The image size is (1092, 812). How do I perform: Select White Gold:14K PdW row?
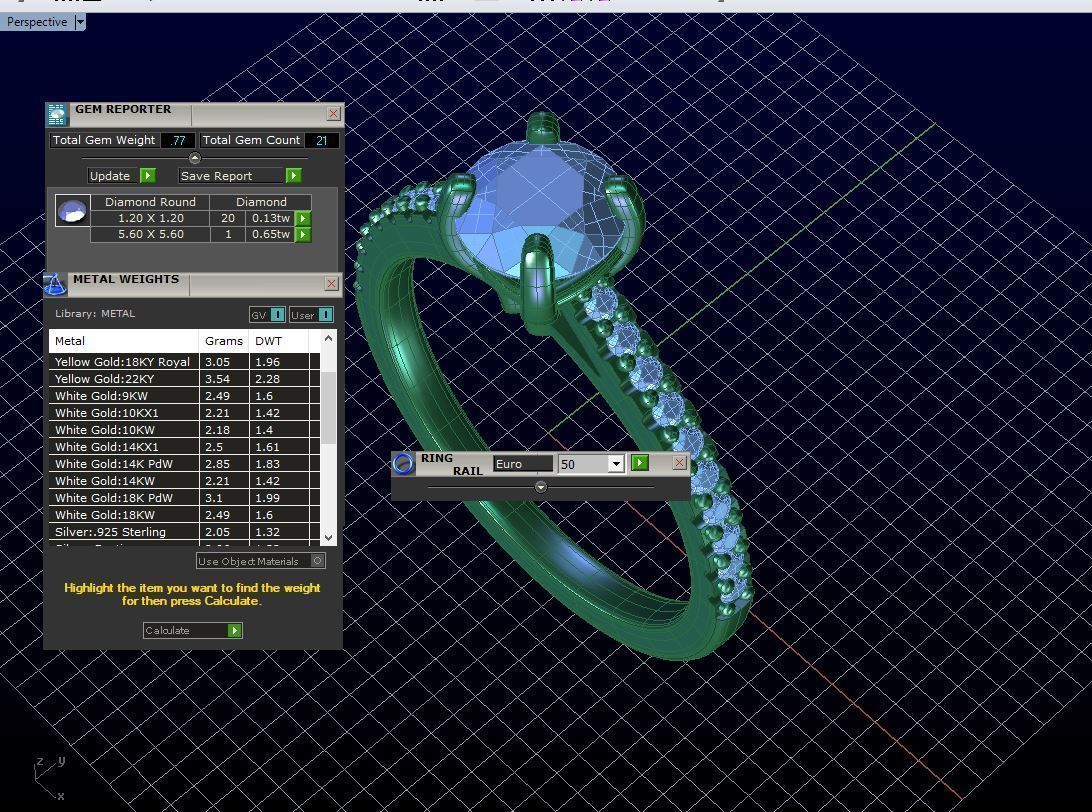click(184, 464)
